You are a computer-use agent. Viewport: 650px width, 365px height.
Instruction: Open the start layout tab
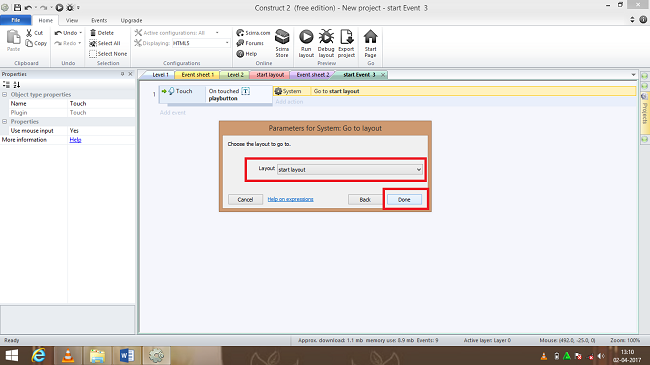click(x=270, y=75)
